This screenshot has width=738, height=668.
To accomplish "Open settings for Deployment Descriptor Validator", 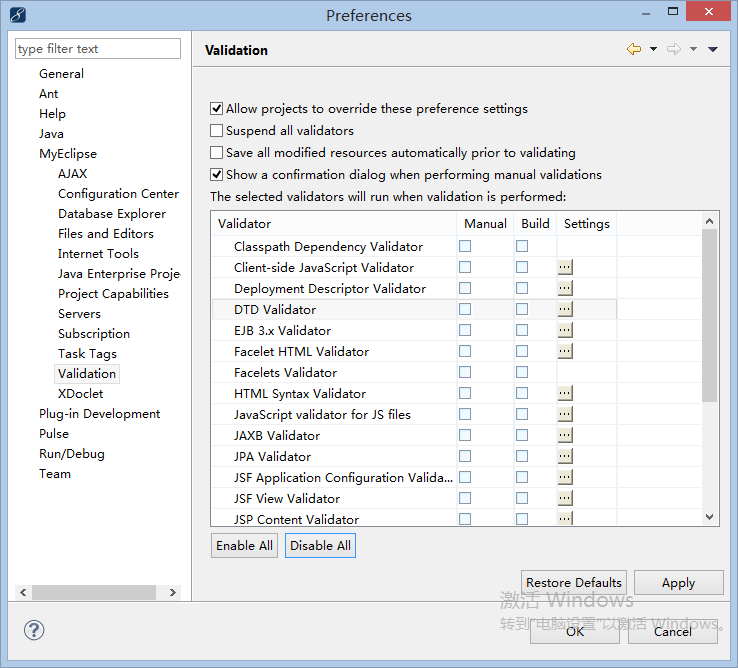I will [565, 288].
